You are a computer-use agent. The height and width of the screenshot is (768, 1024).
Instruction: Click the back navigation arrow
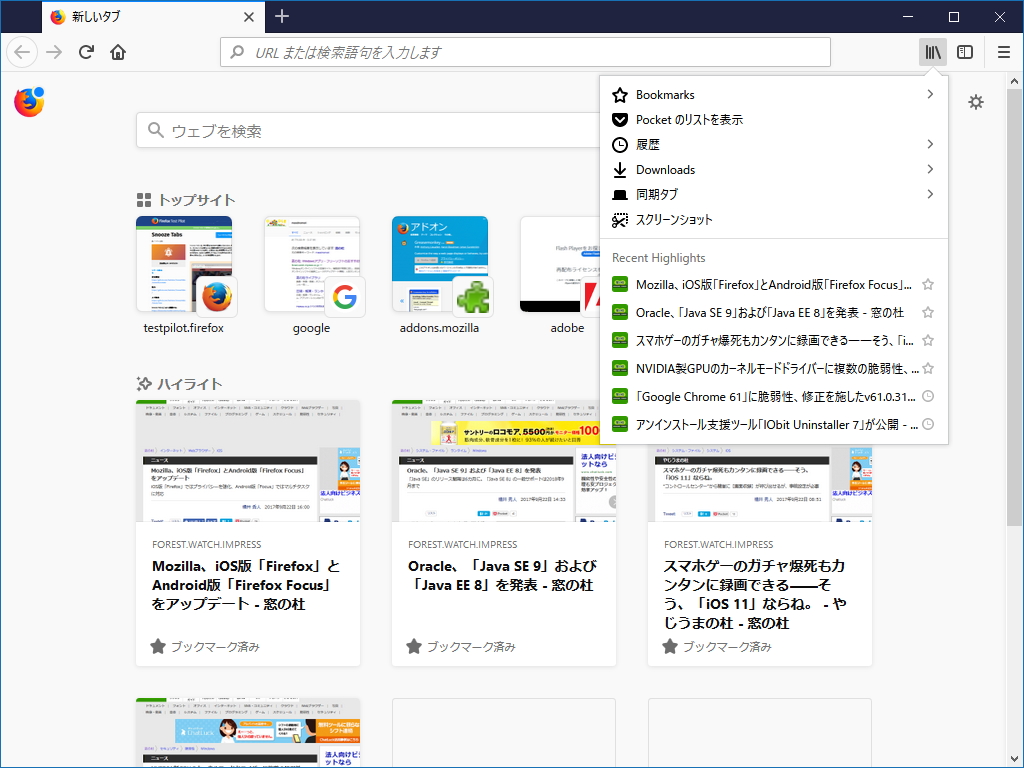tap(22, 51)
